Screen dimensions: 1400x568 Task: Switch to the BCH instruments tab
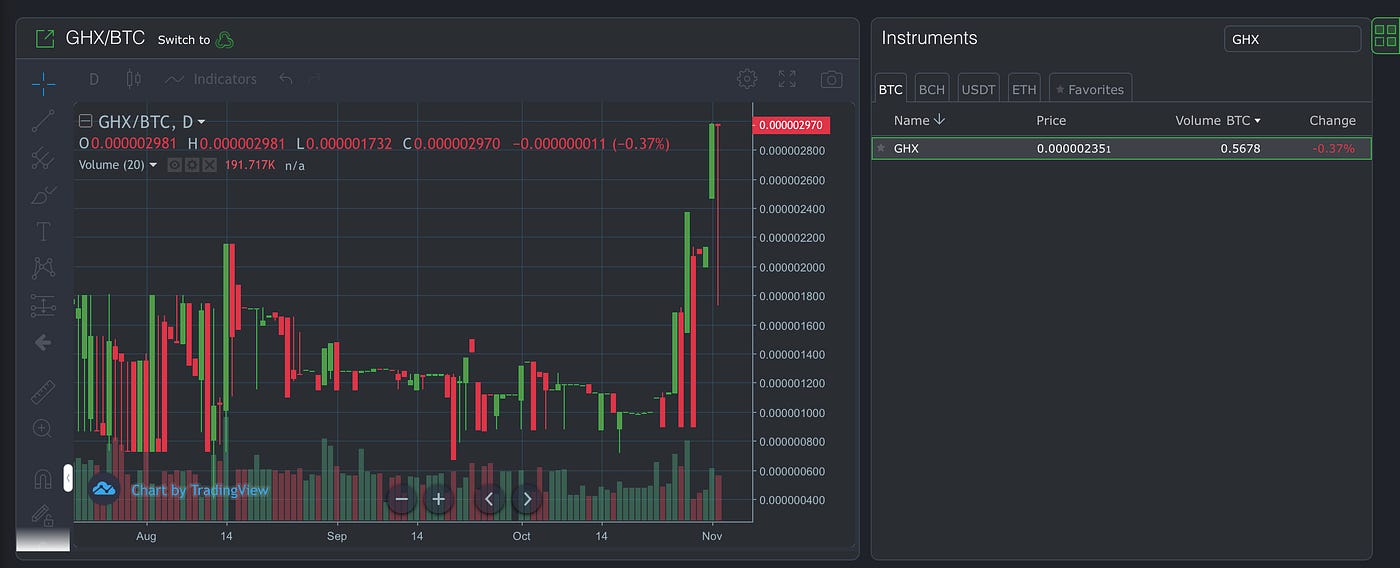point(932,89)
